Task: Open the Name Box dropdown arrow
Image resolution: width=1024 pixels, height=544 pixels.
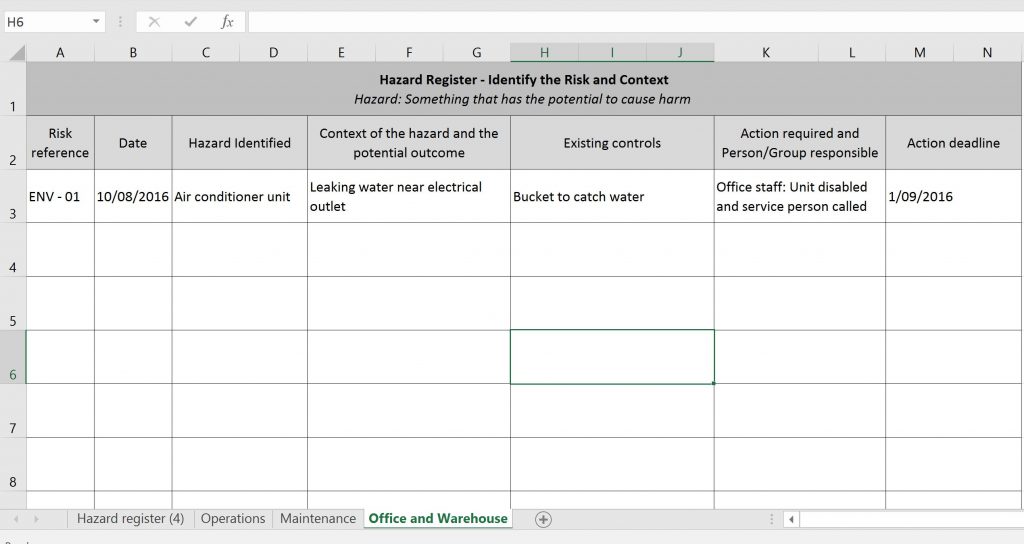Action: pyautogui.click(x=96, y=22)
